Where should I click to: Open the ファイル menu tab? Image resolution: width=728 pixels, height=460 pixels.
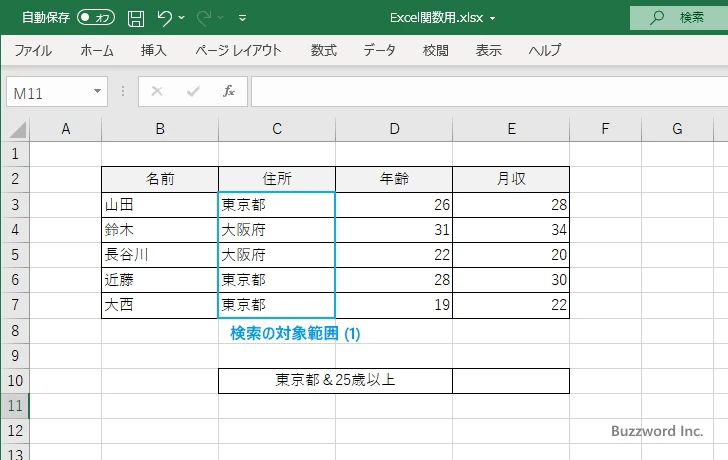(33, 50)
